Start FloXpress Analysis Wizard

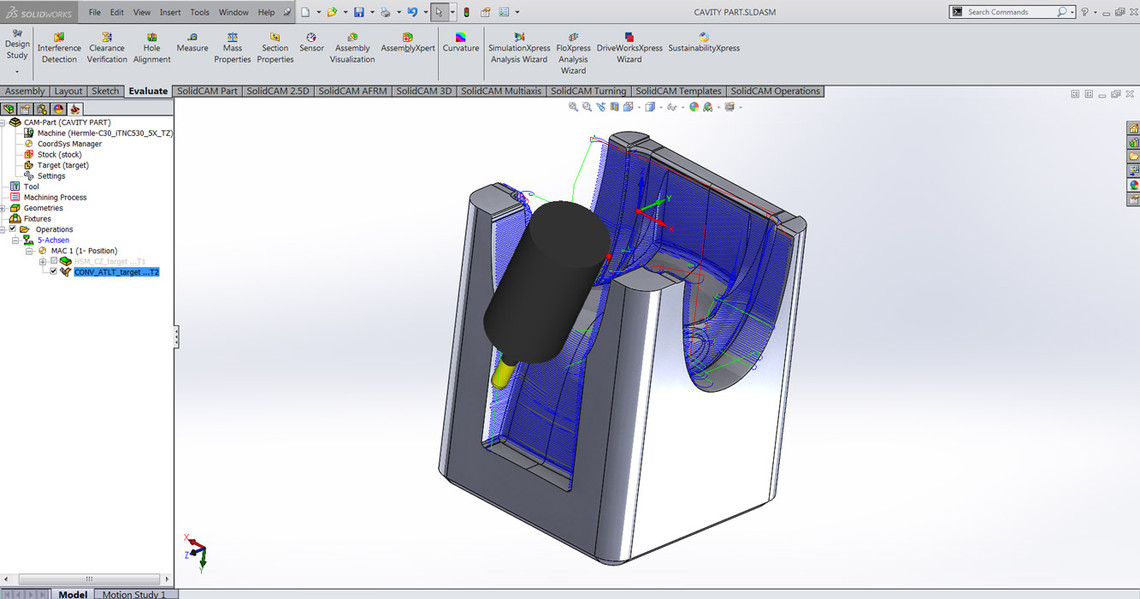tap(573, 53)
